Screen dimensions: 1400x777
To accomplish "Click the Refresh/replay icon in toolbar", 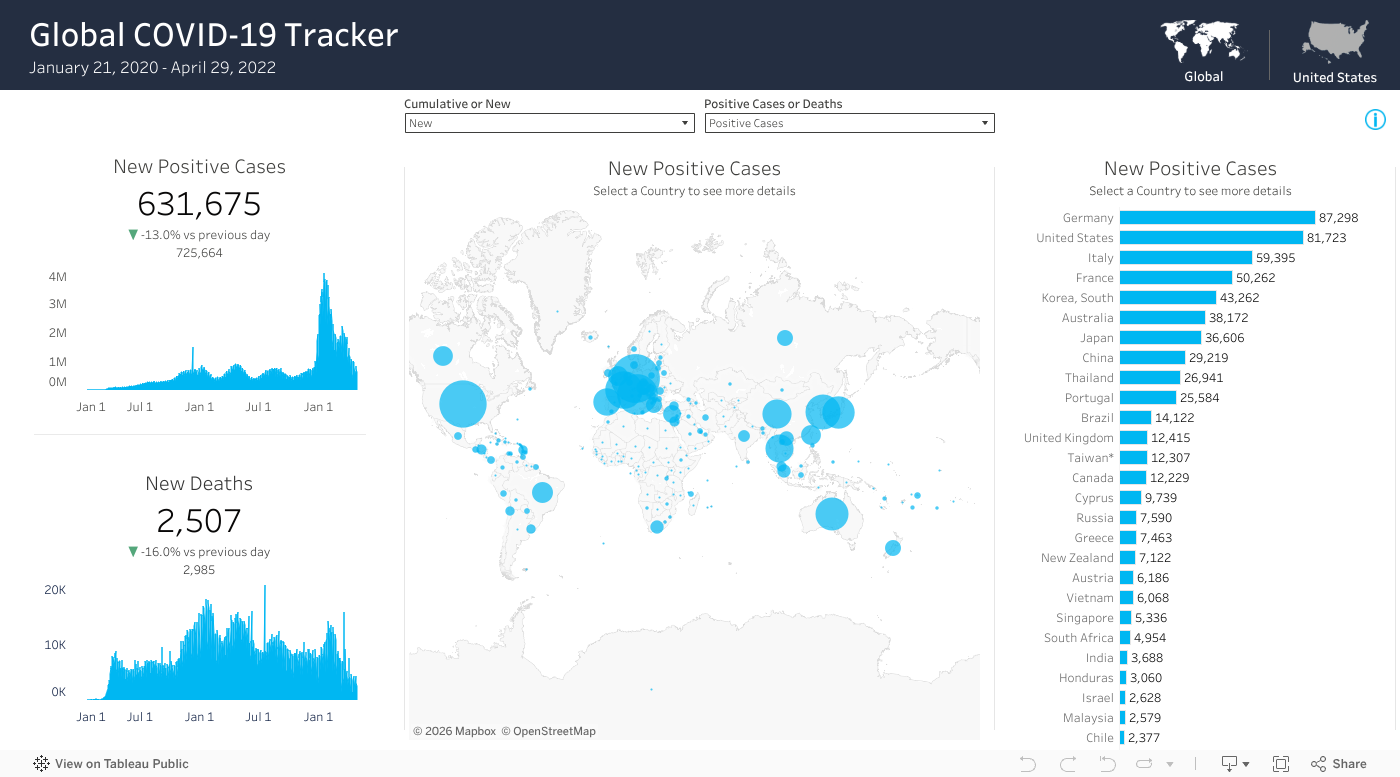I will [x=1145, y=764].
